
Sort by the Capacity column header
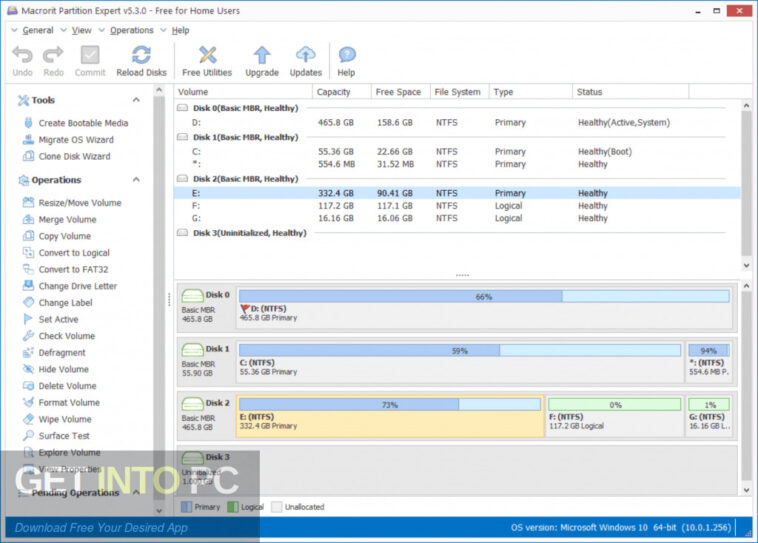[x=342, y=92]
